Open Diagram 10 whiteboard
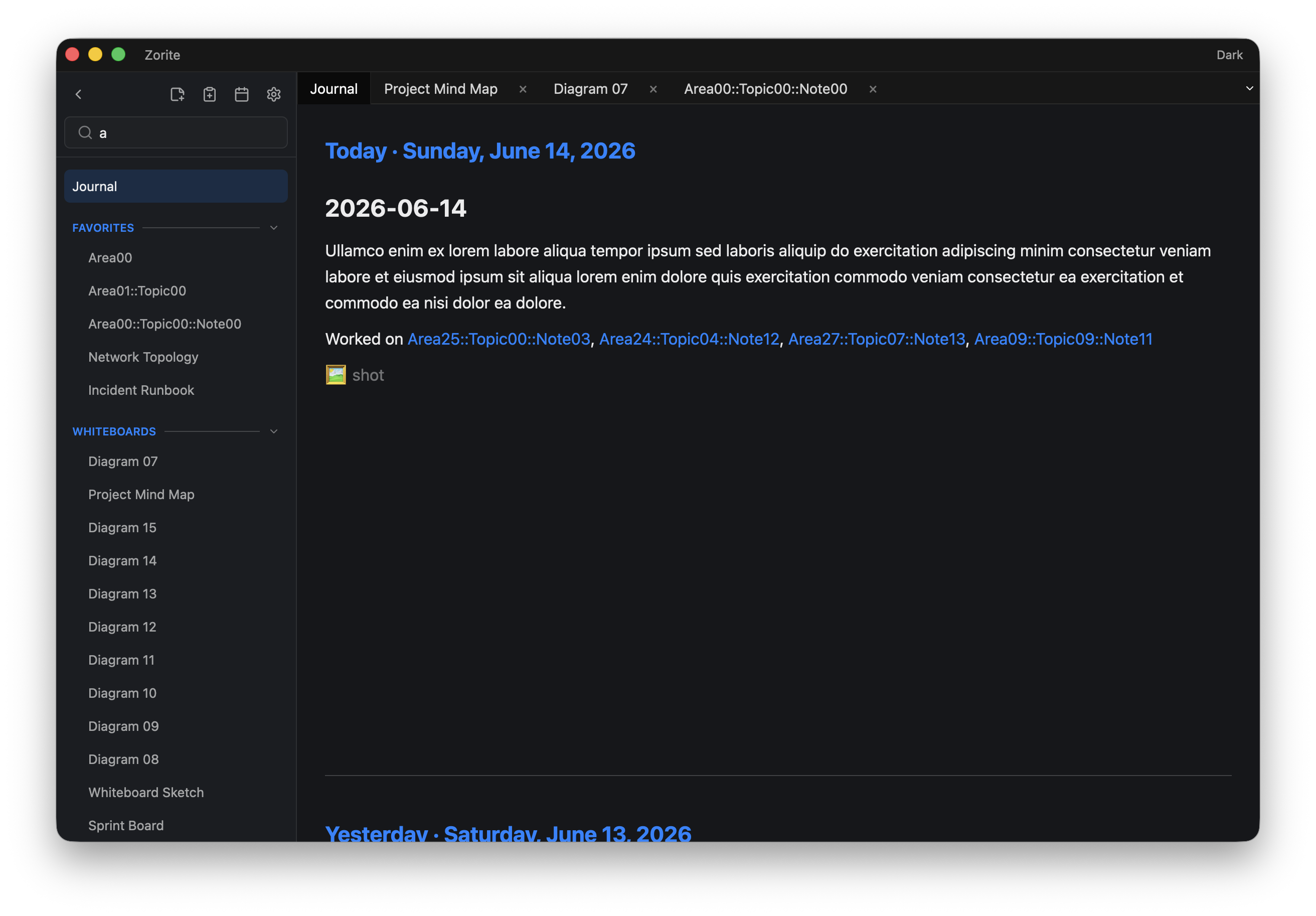The height and width of the screenshot is (916, 1316). tap(122, 693)
